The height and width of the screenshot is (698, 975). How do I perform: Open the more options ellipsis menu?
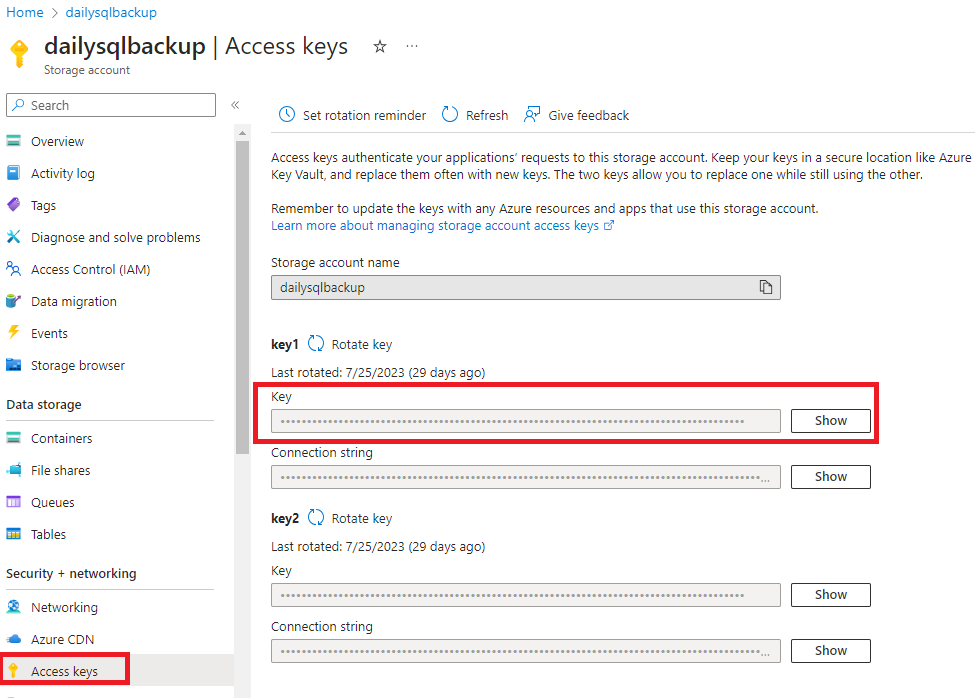[412, 46]
